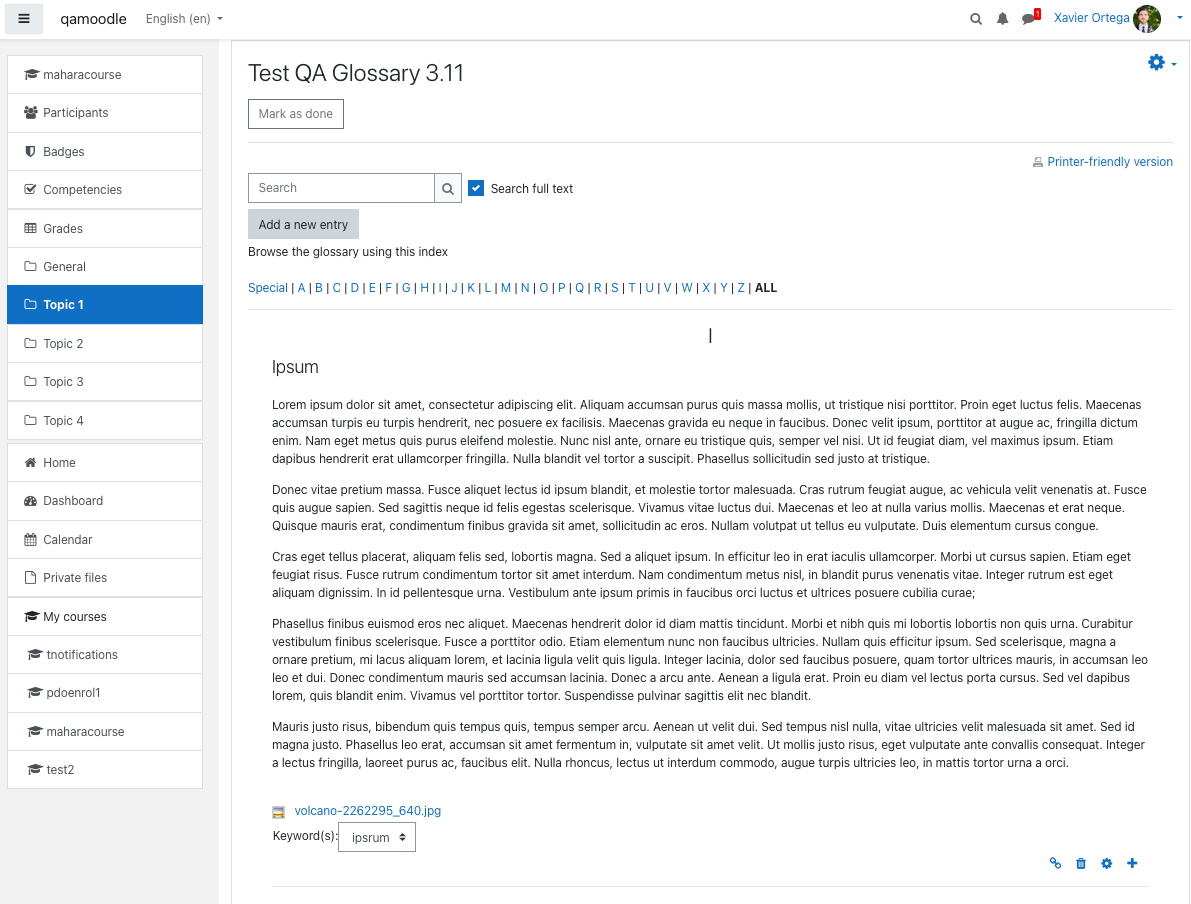The height and width of the screenshot is (904, 1191).
Task: Click the glossary search magnifier button
Action: [x=448, y=188]
